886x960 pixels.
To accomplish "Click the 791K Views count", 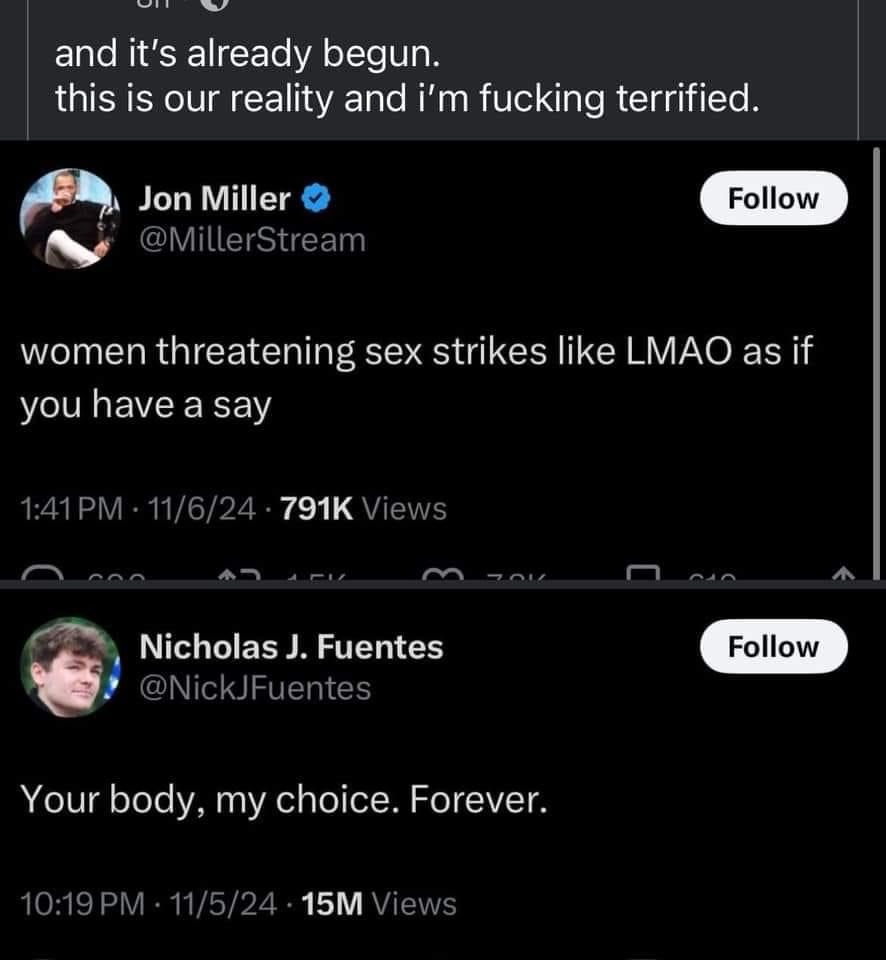I will pos(363,509).
